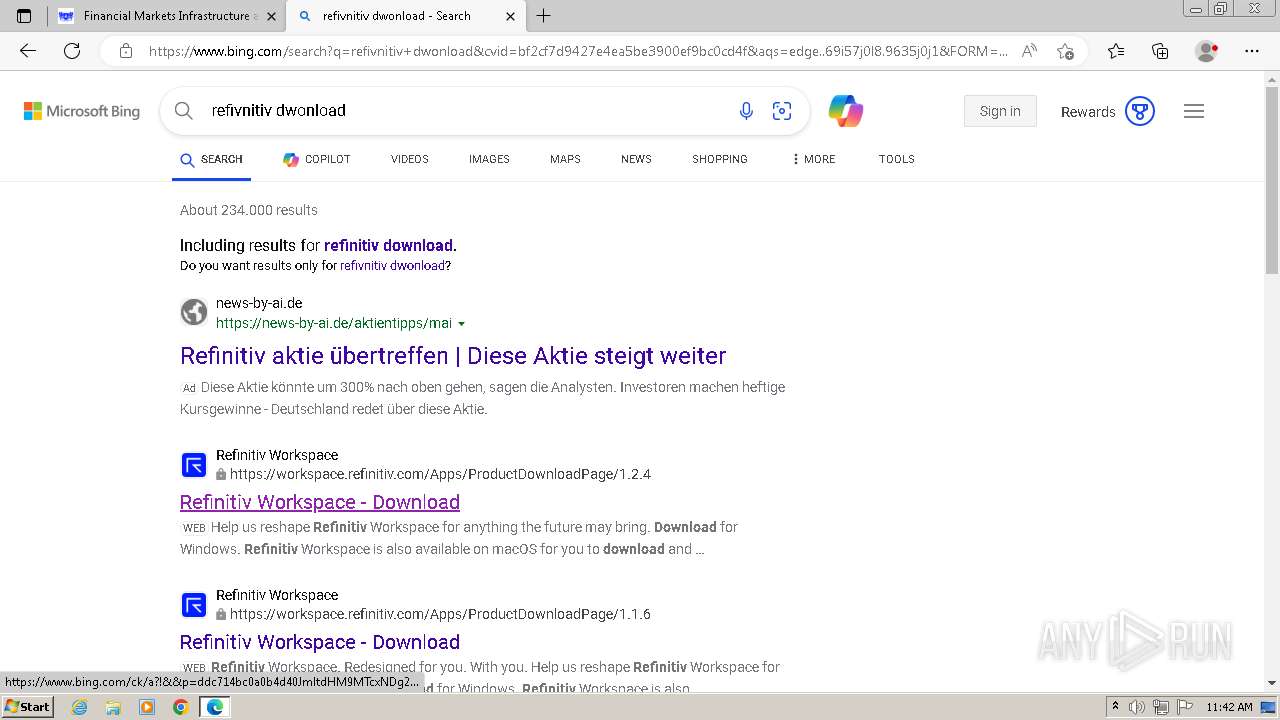Click the browser address bar URL
This screenshot has width=1280, height=720.
coord(578,51)
